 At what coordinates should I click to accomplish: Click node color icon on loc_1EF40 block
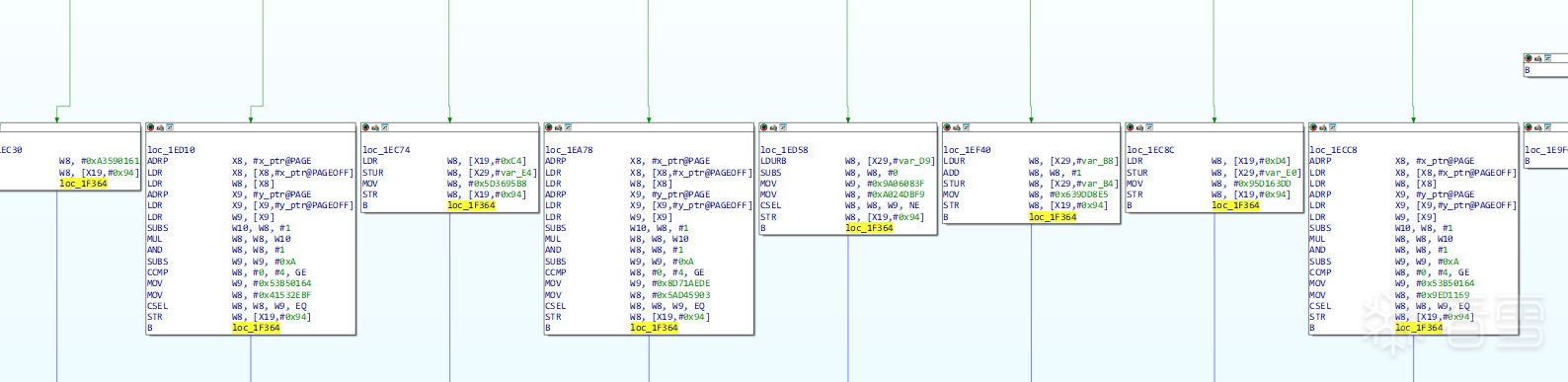point(947,127)
